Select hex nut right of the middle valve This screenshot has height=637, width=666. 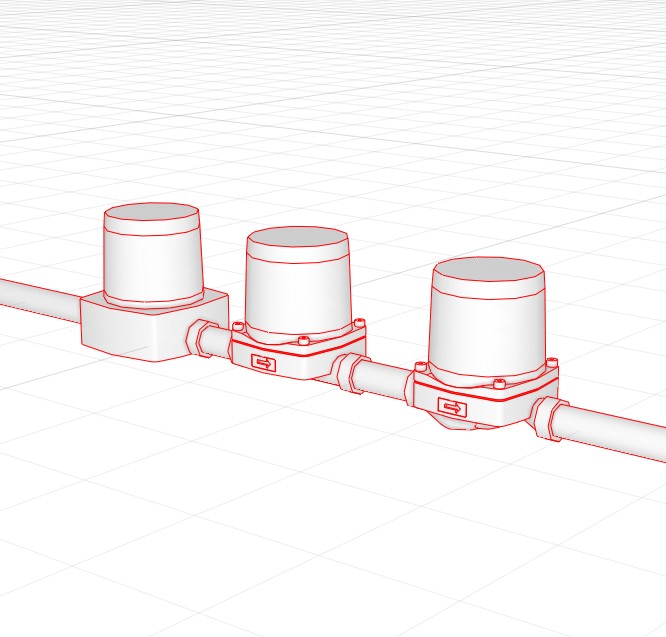click(347, 373)
